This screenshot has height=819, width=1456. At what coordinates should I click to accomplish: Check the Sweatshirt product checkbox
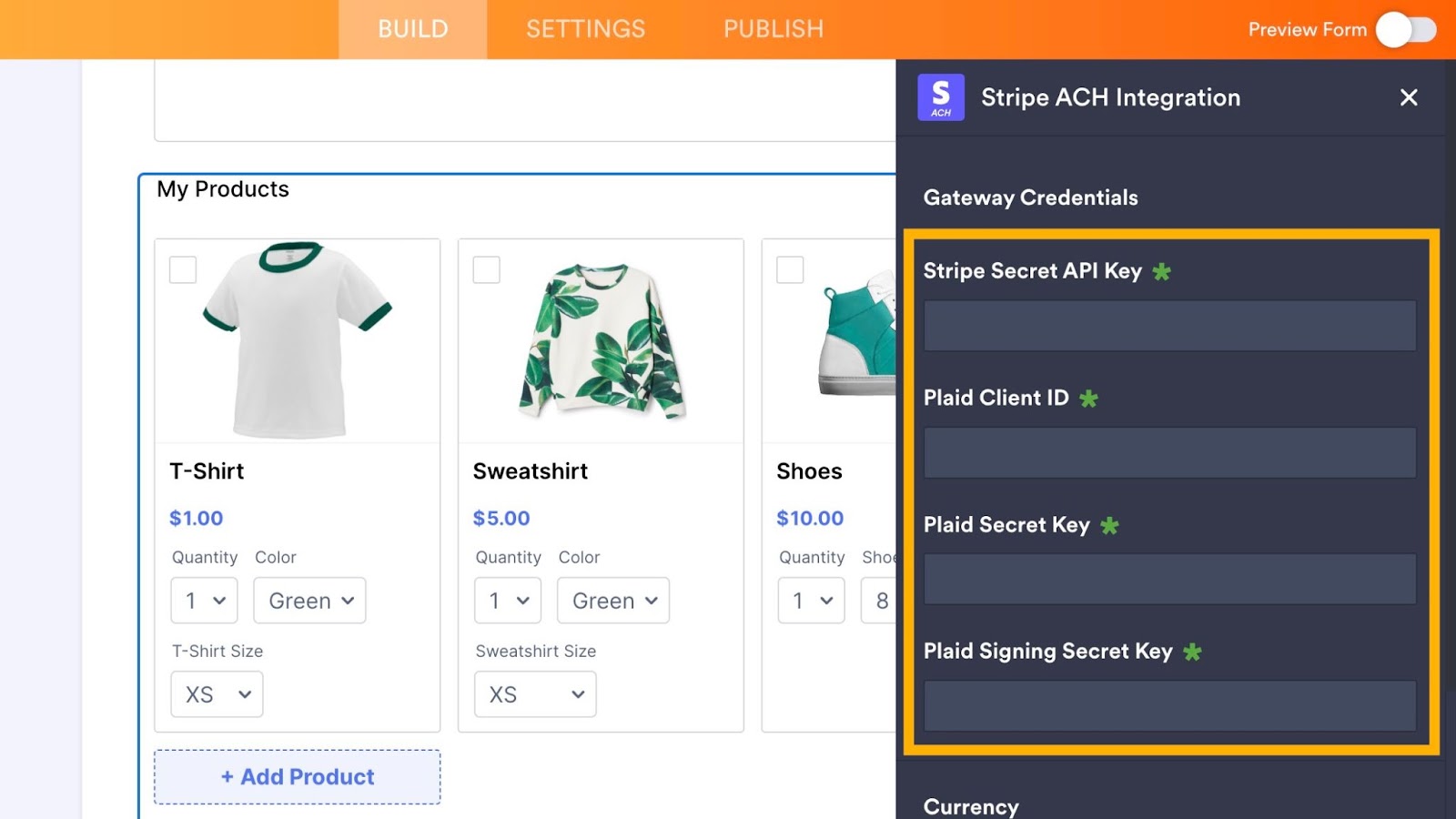tap(487, 270)
